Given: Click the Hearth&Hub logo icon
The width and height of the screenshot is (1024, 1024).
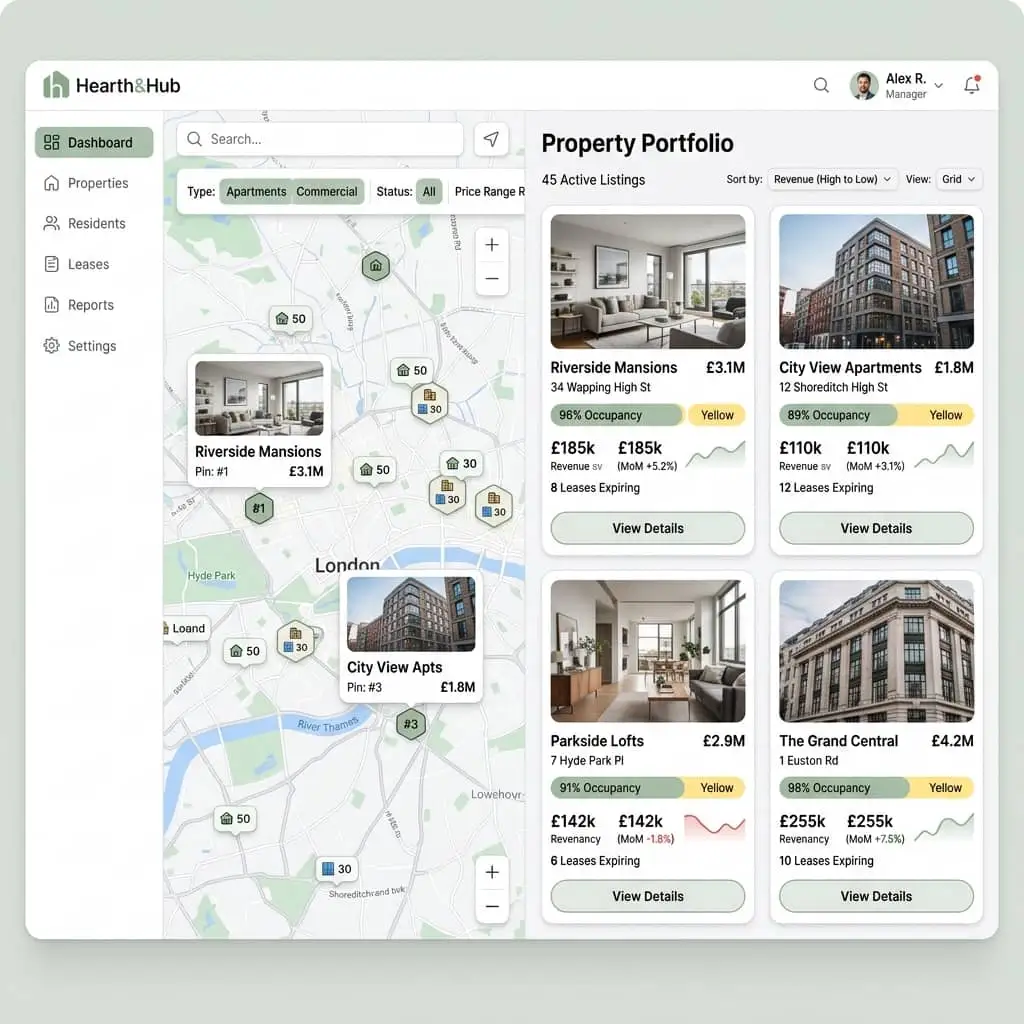Looking at the screenshot, I should [x=56, y=85].
